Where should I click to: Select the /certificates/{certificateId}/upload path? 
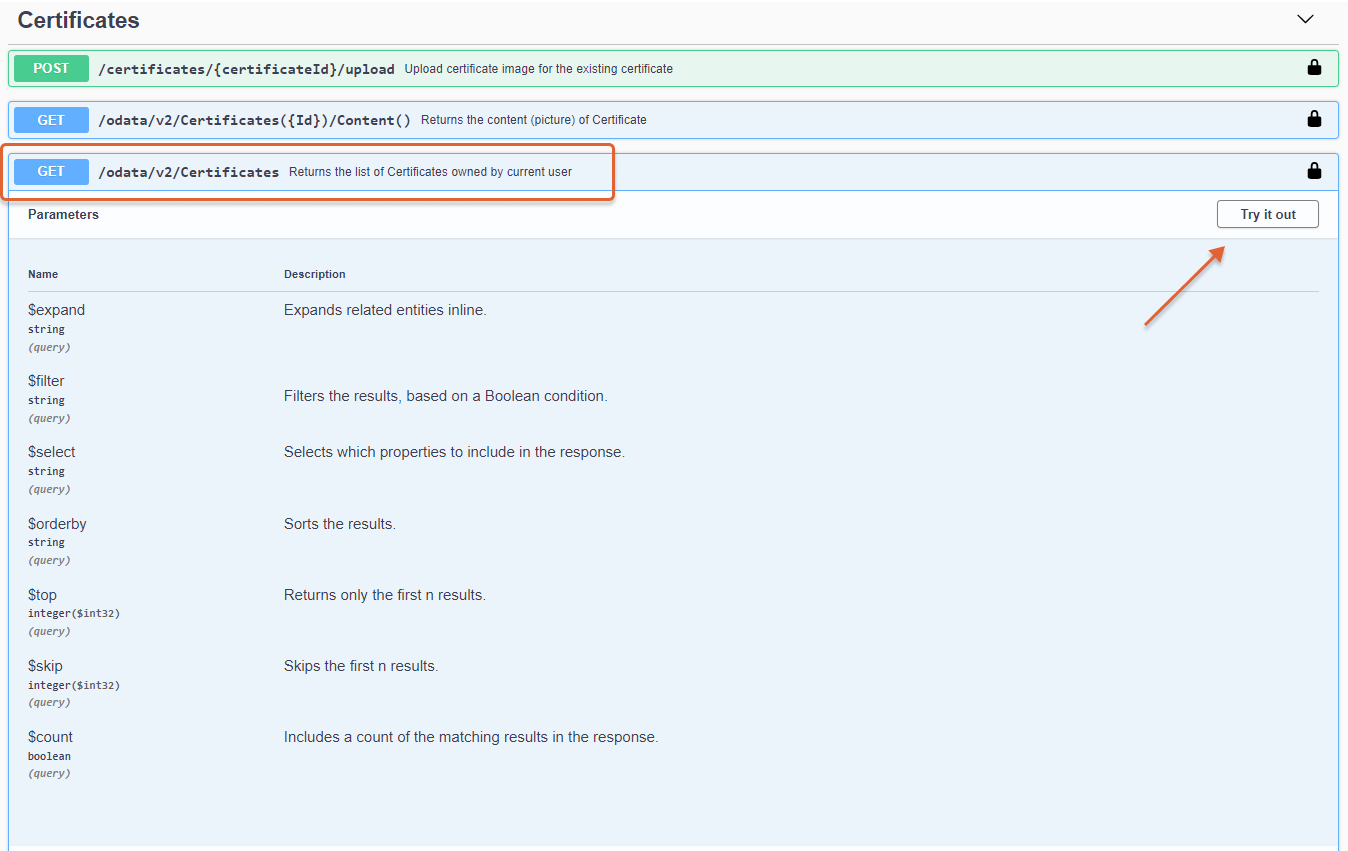point(246,69)
